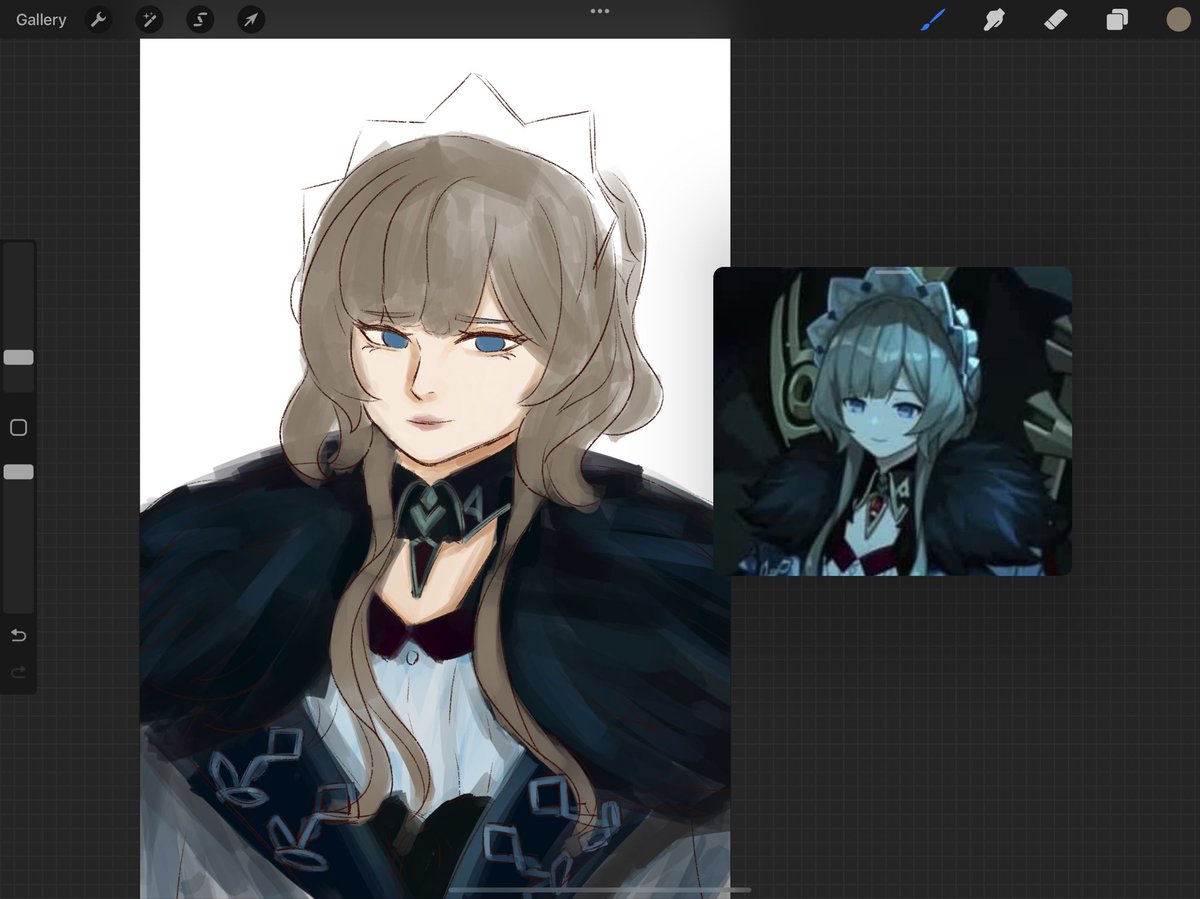Select the Brush tool

click(932, 19)
